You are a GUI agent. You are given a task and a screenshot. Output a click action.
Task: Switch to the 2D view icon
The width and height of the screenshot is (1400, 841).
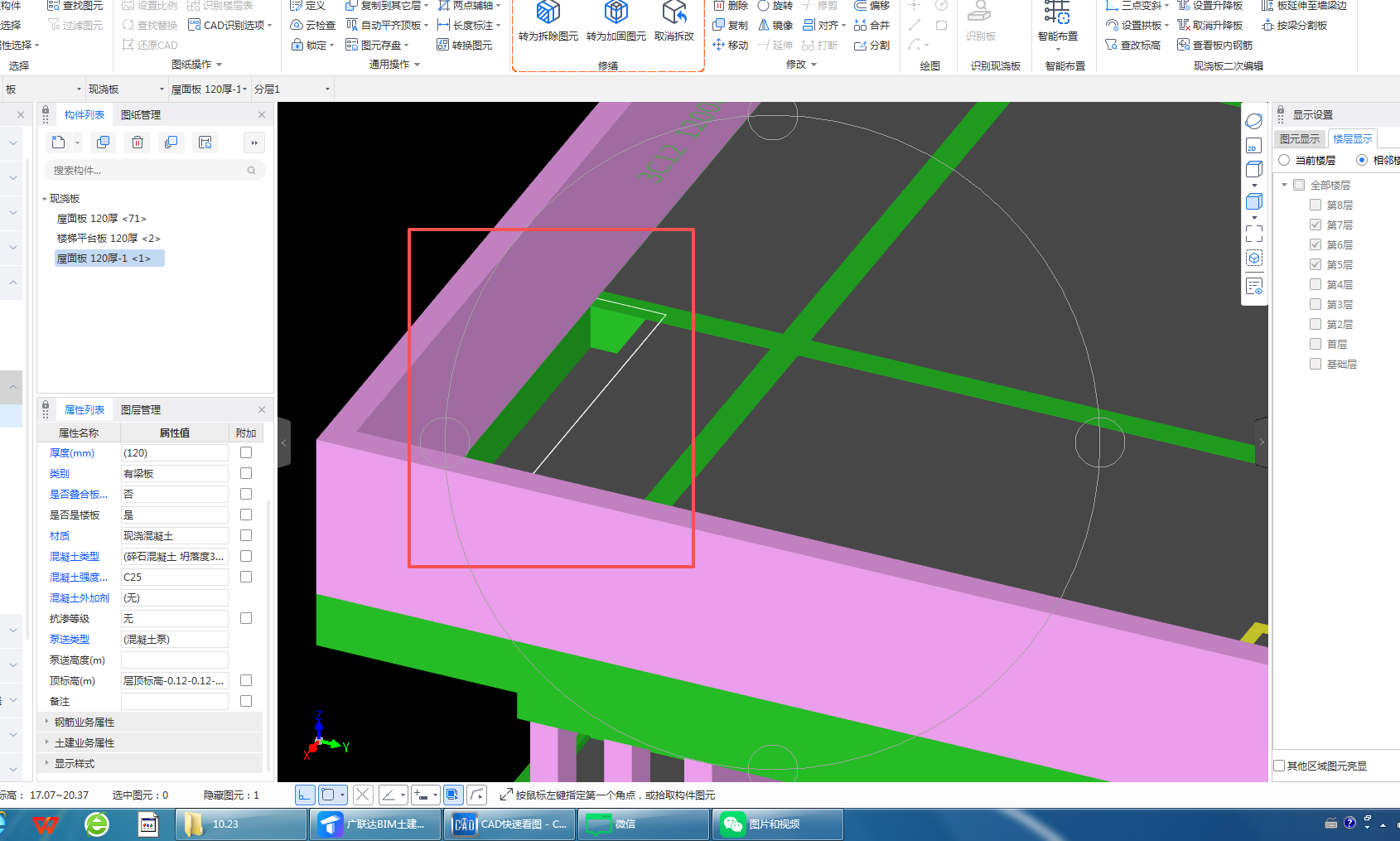point(1253,146)
